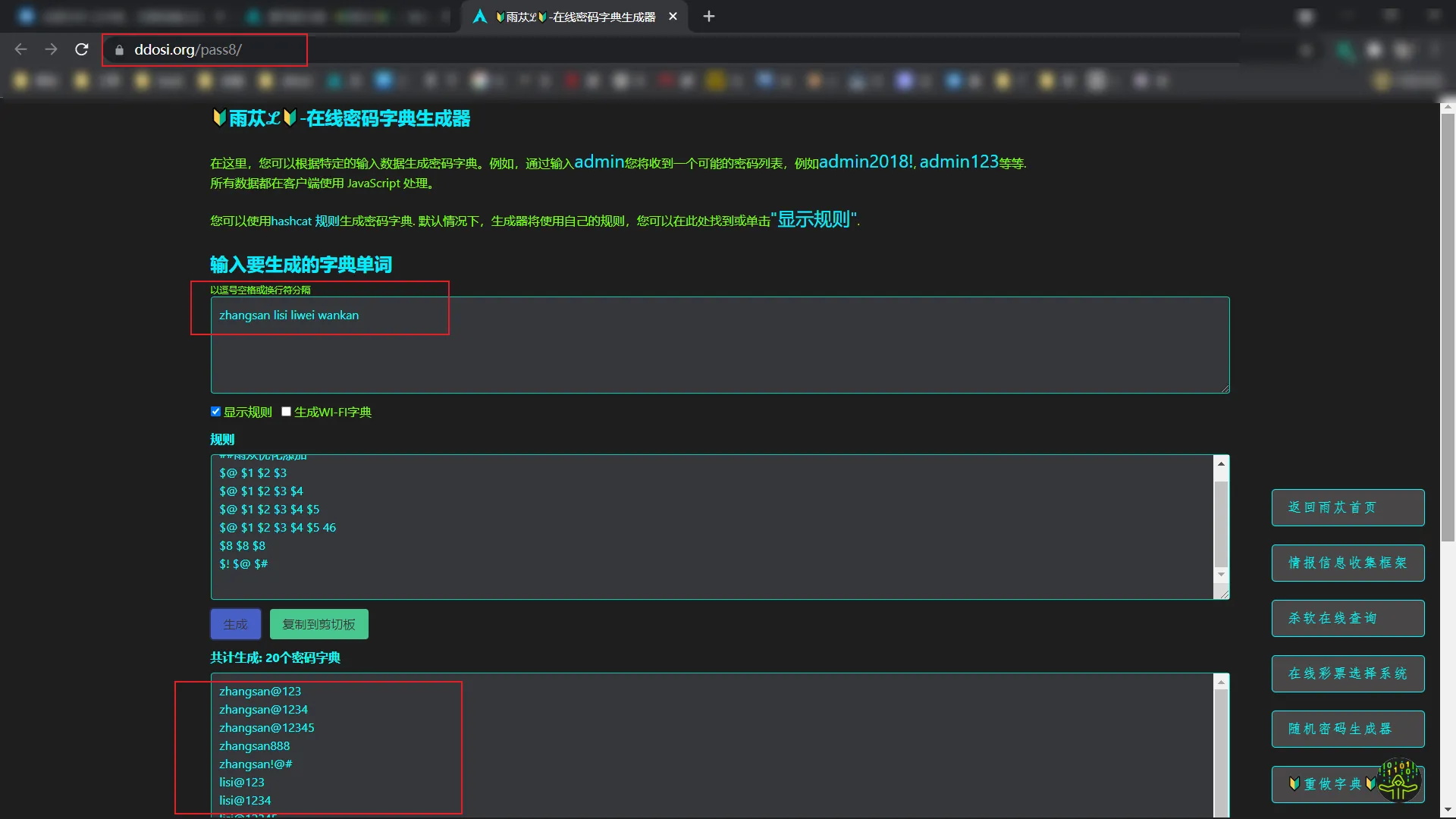Reload the page with refresh icon
Image resolution: width=1456 pixels, height=819 pixels.
pos(82,49)
